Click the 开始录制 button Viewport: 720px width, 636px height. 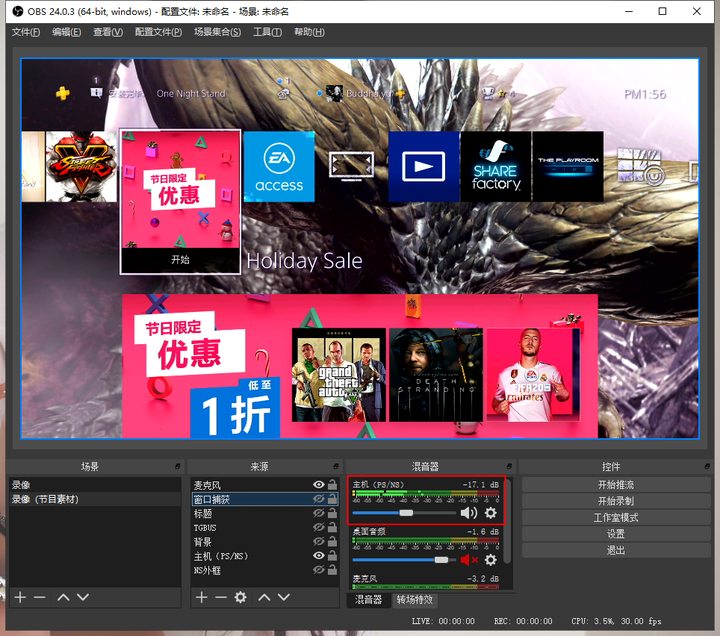(x=616, y=501)
